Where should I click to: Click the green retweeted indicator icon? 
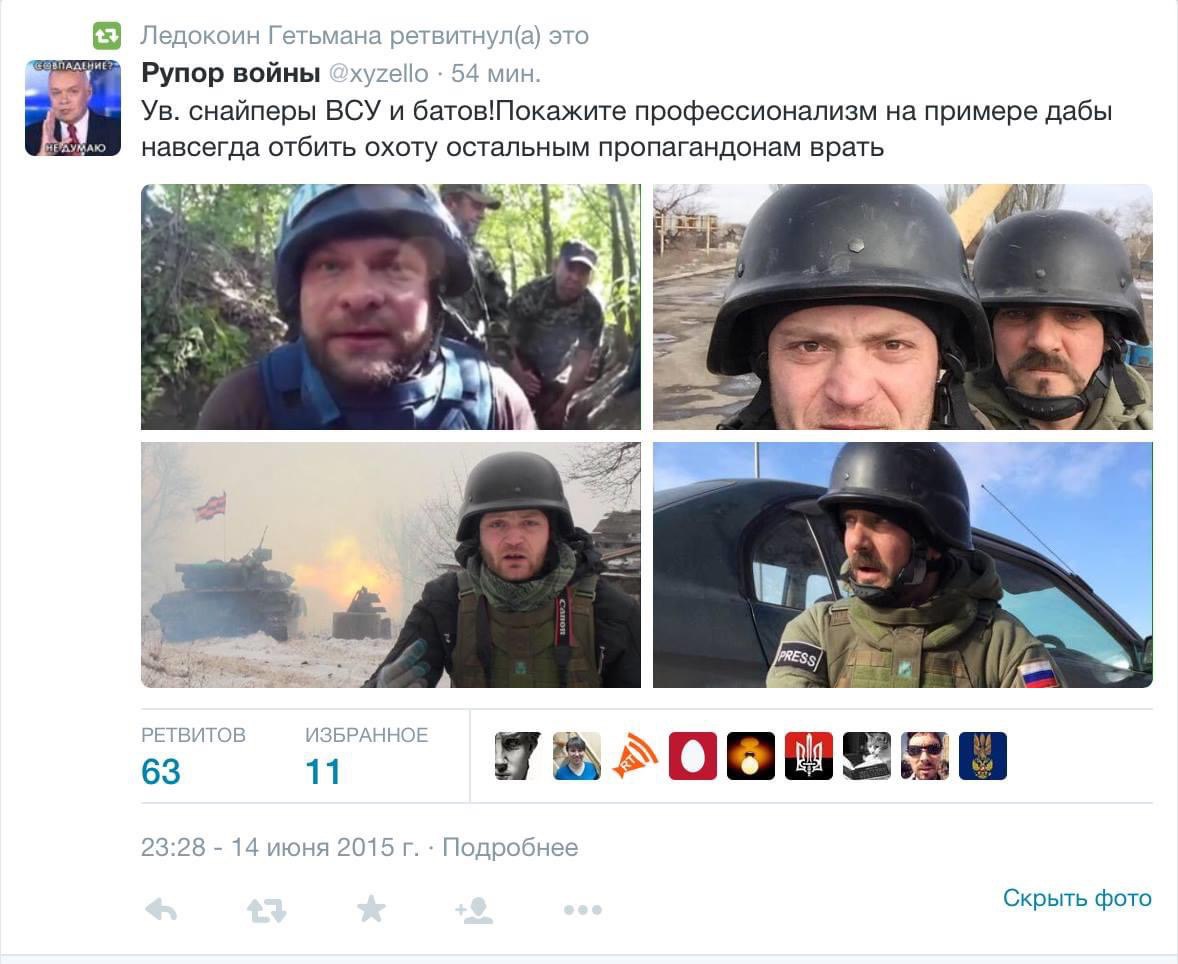pyautogui.click(x=107, y=35)
